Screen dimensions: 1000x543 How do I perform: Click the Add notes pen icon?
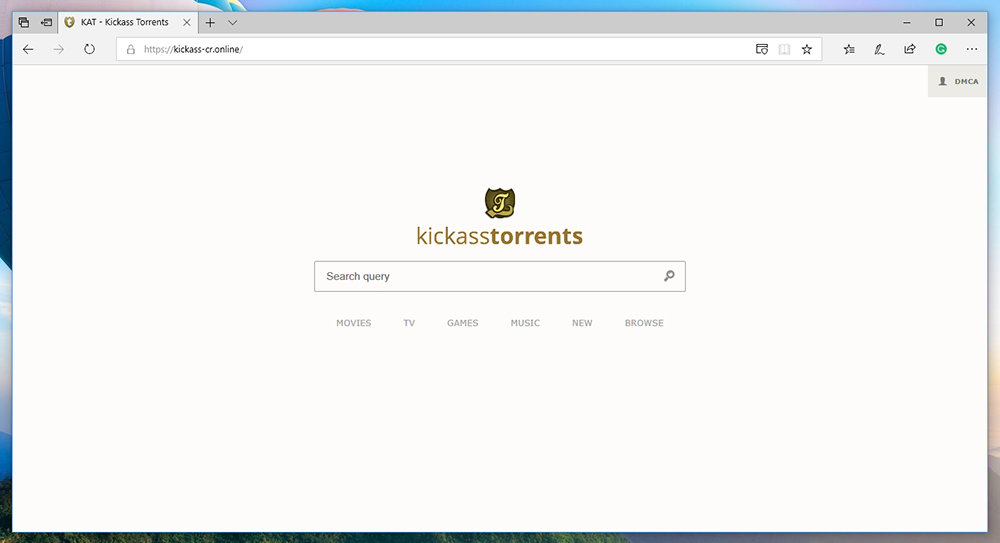click(x=879, y=49)
